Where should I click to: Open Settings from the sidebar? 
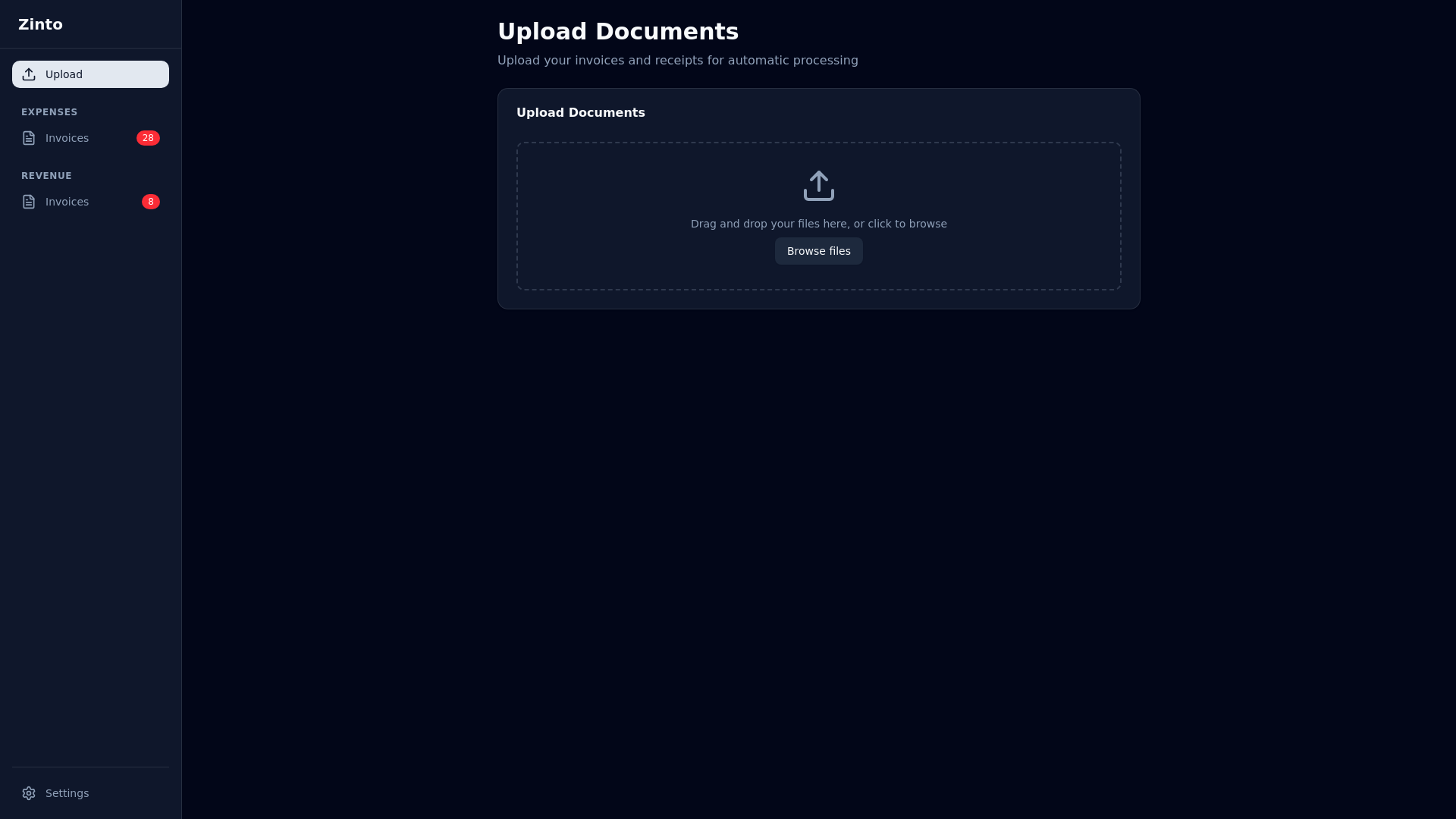90,793
